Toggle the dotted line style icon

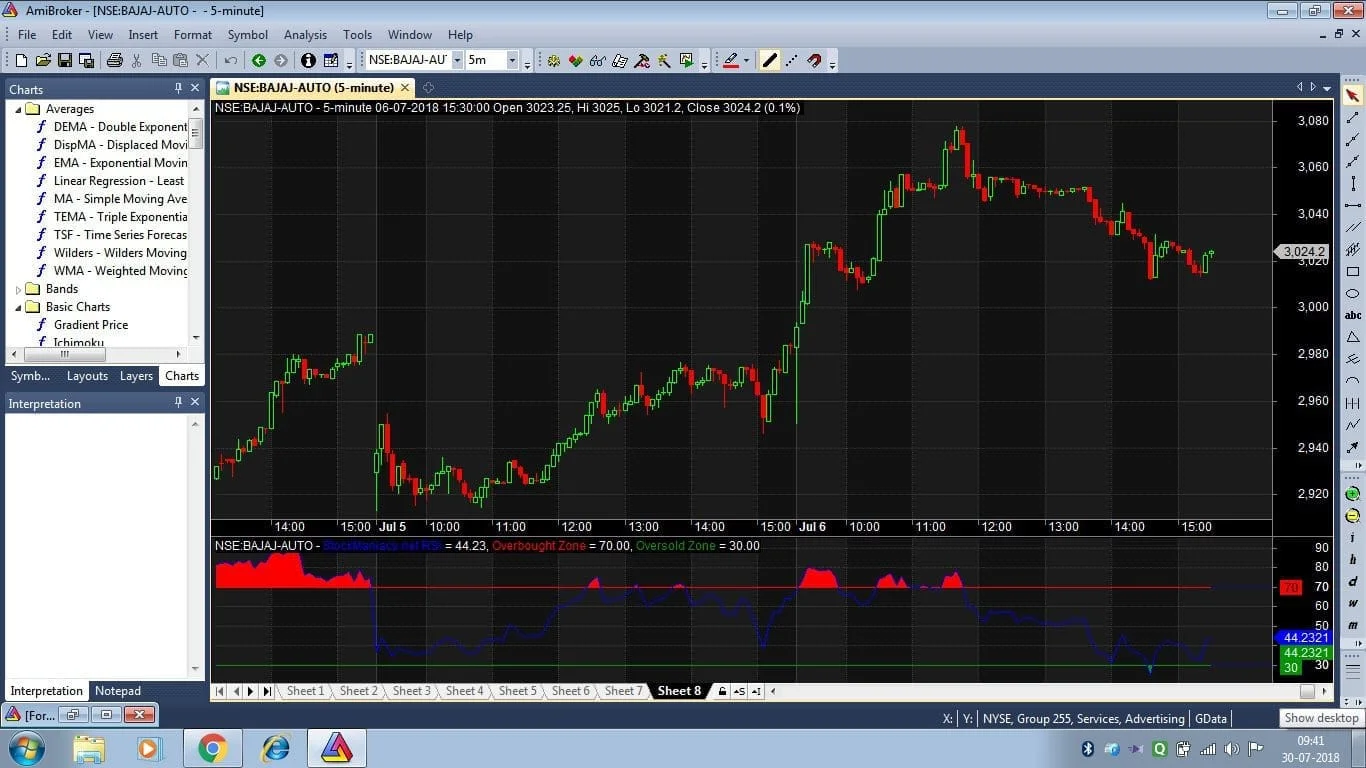(792, 60)
